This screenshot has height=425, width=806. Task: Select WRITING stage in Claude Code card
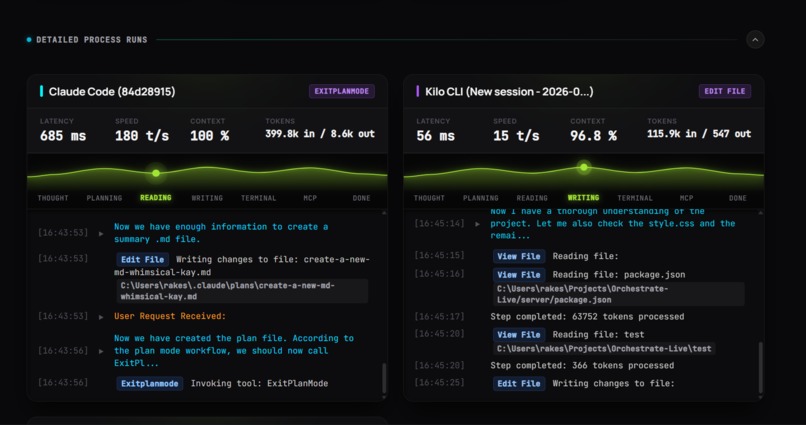pos(207,198)
